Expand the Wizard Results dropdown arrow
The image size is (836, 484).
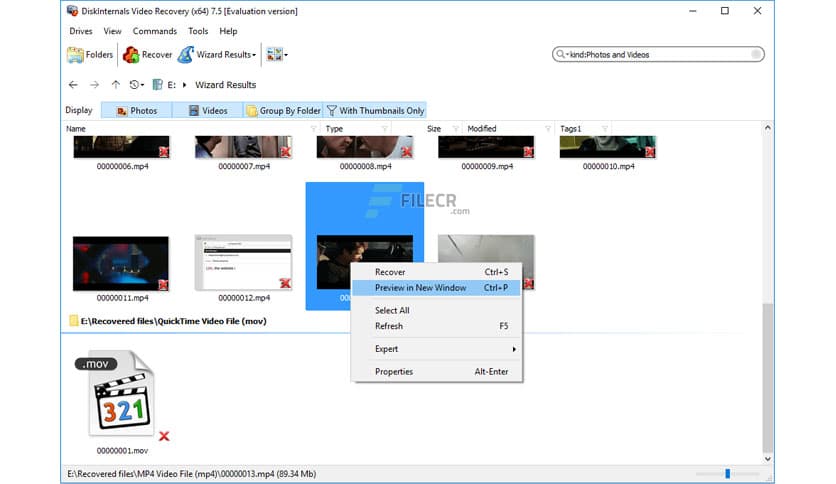[254, 55]
